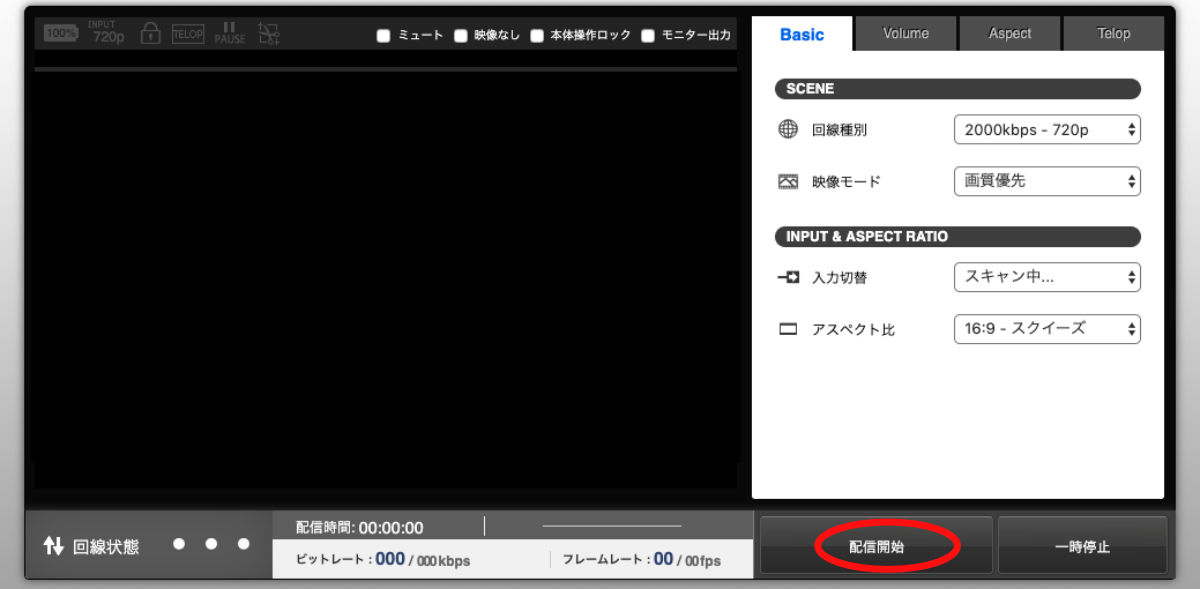
Task: Click the up-down arrows 回線状態 icon
Action: click(53, 546)
